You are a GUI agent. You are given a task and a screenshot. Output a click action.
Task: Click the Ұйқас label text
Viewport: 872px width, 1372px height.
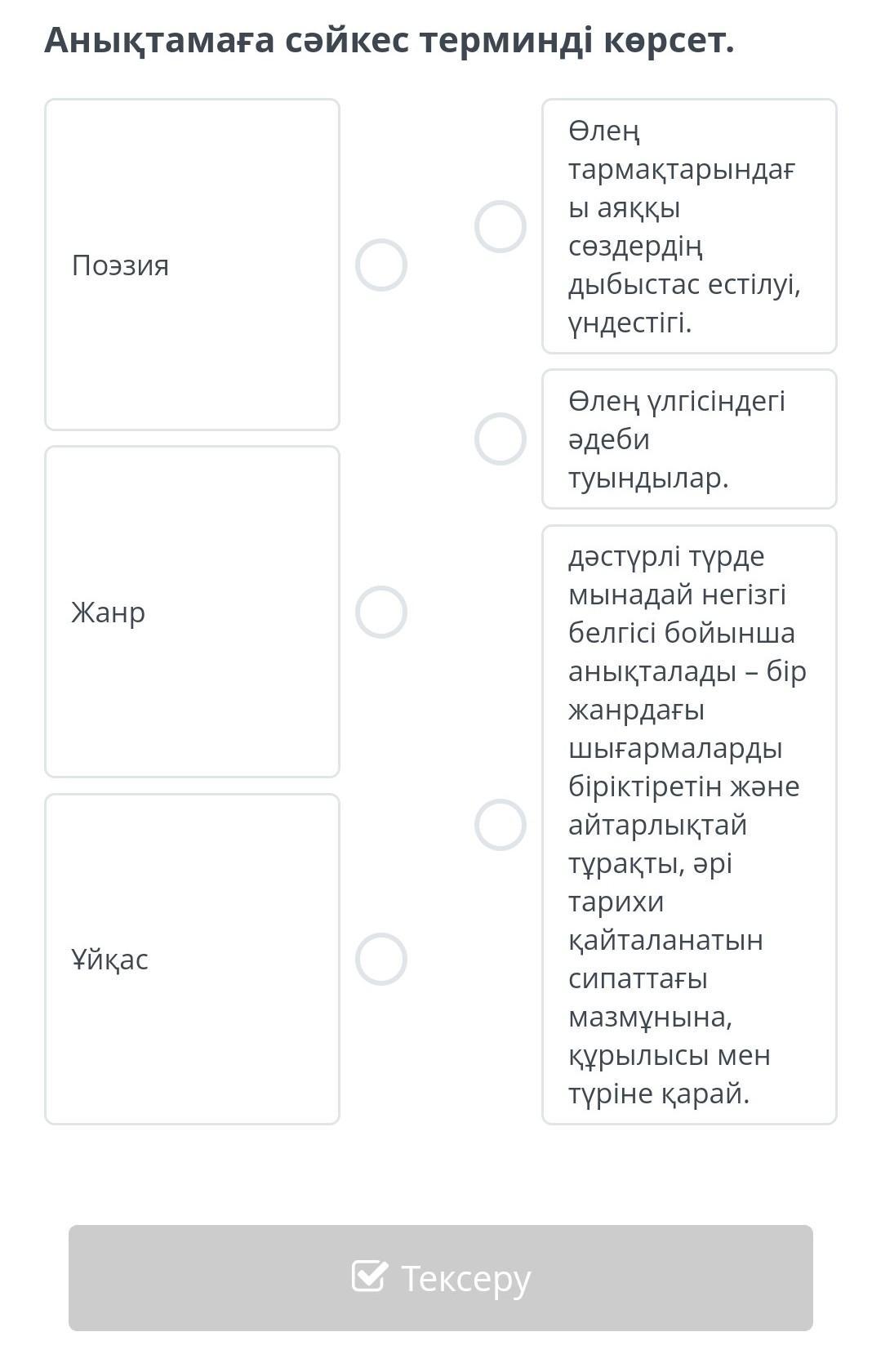[x=110, y=960]
